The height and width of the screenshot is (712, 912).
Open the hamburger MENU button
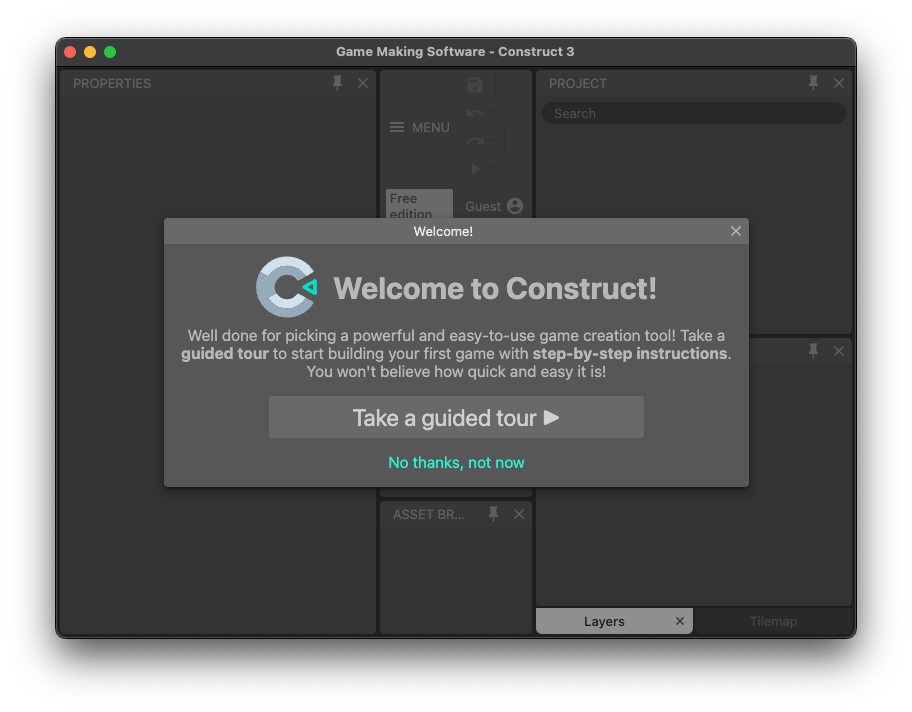point(419,127)
